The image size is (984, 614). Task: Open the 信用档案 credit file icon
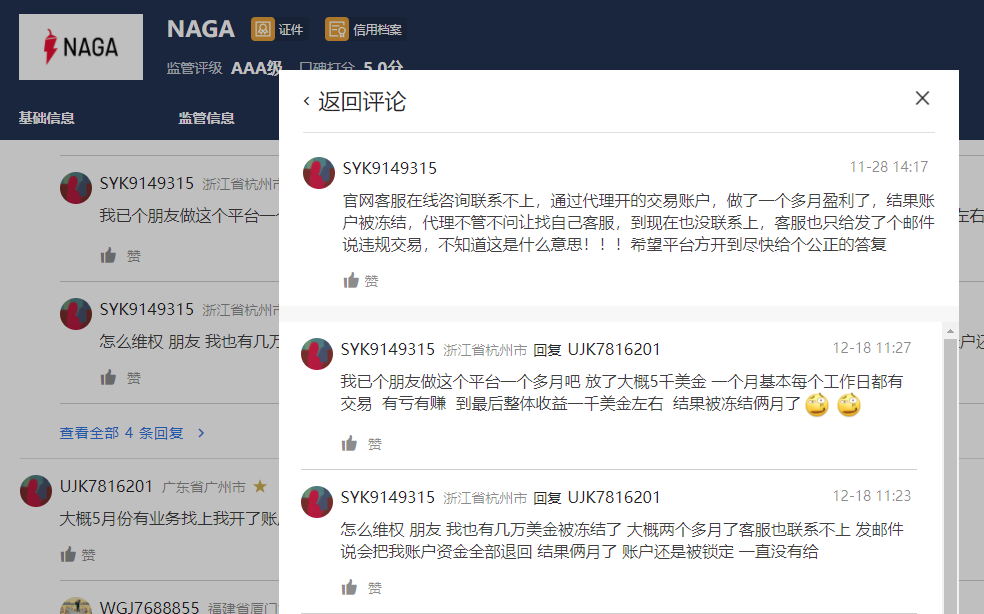337,29
